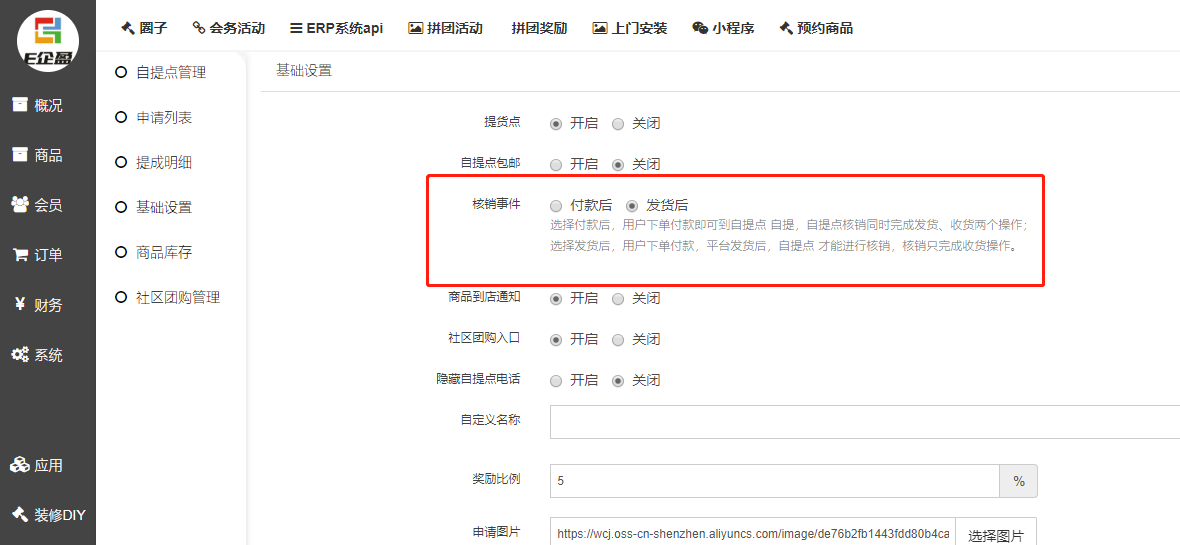Image resolution: width=1180 pixels, height=545 pixels.
Task: Open 商品 products in the sidebar
Action: coord(38,155)
